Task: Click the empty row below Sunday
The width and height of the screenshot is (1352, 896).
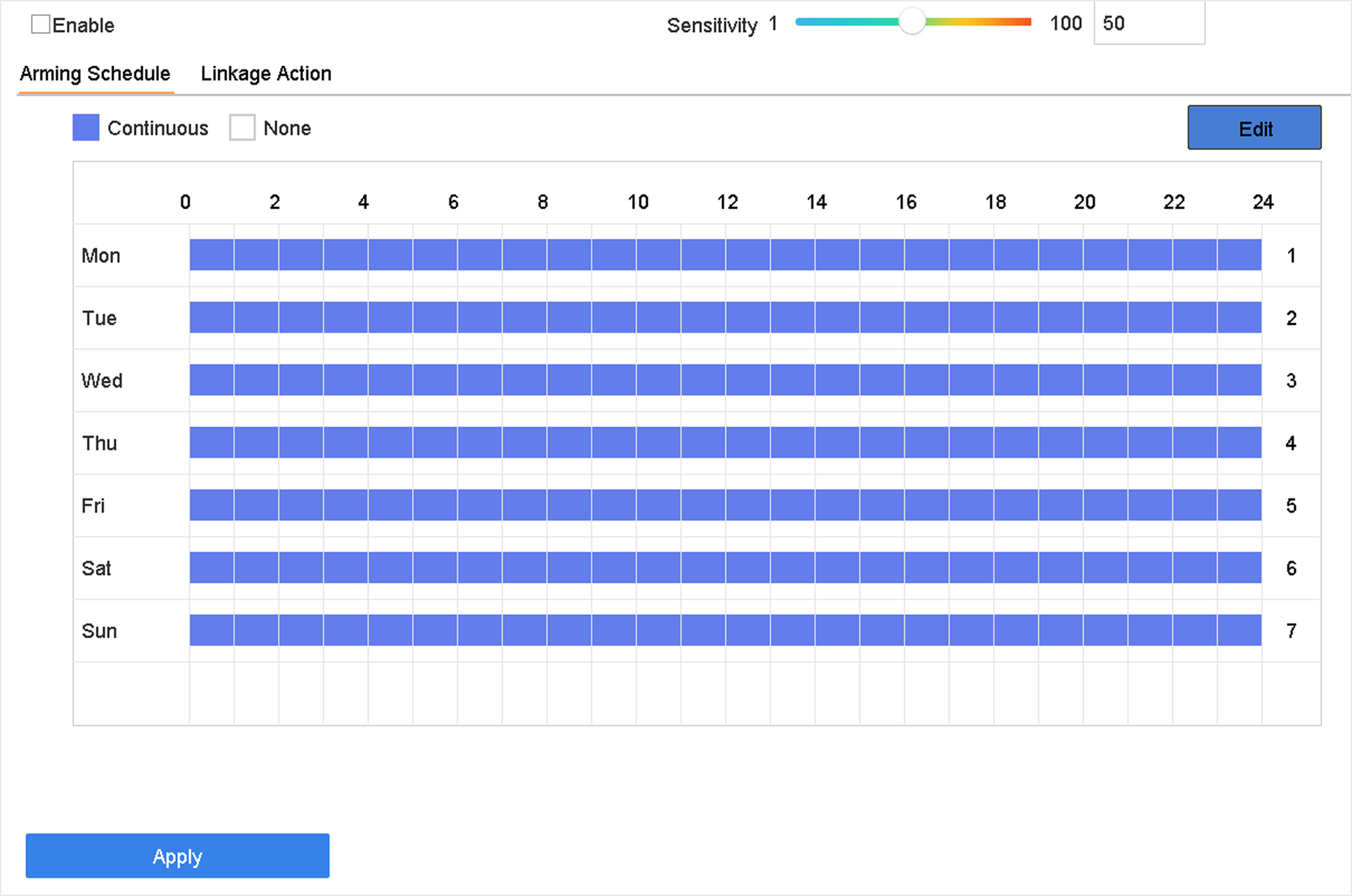Action: [697, 693]
